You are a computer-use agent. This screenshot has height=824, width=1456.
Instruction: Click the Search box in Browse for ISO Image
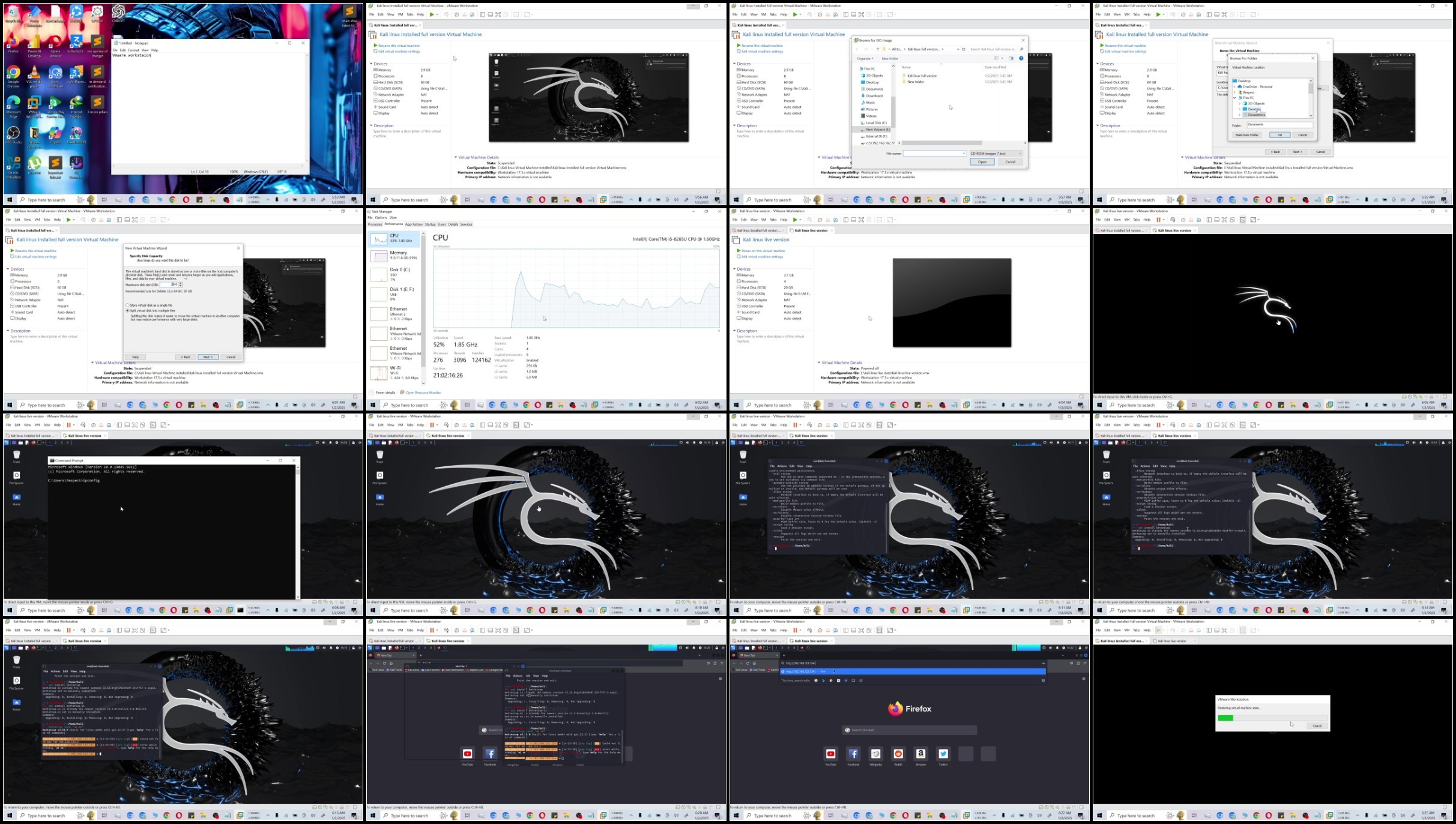tap(997, 49)
